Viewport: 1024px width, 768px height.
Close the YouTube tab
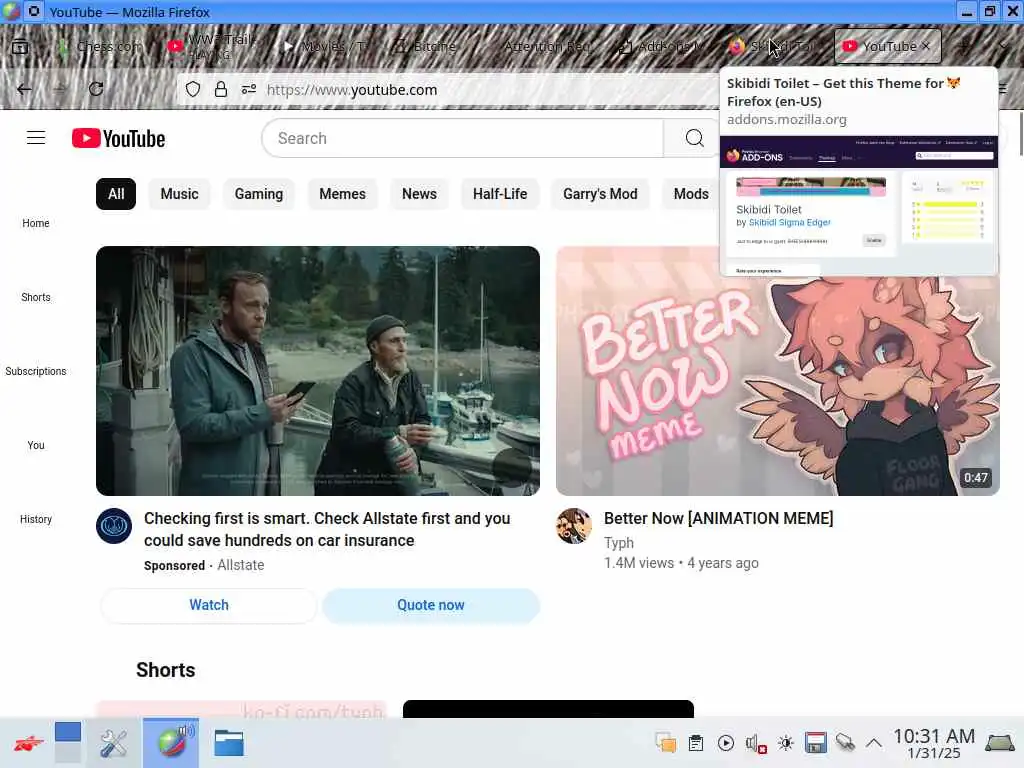point(925,46)
